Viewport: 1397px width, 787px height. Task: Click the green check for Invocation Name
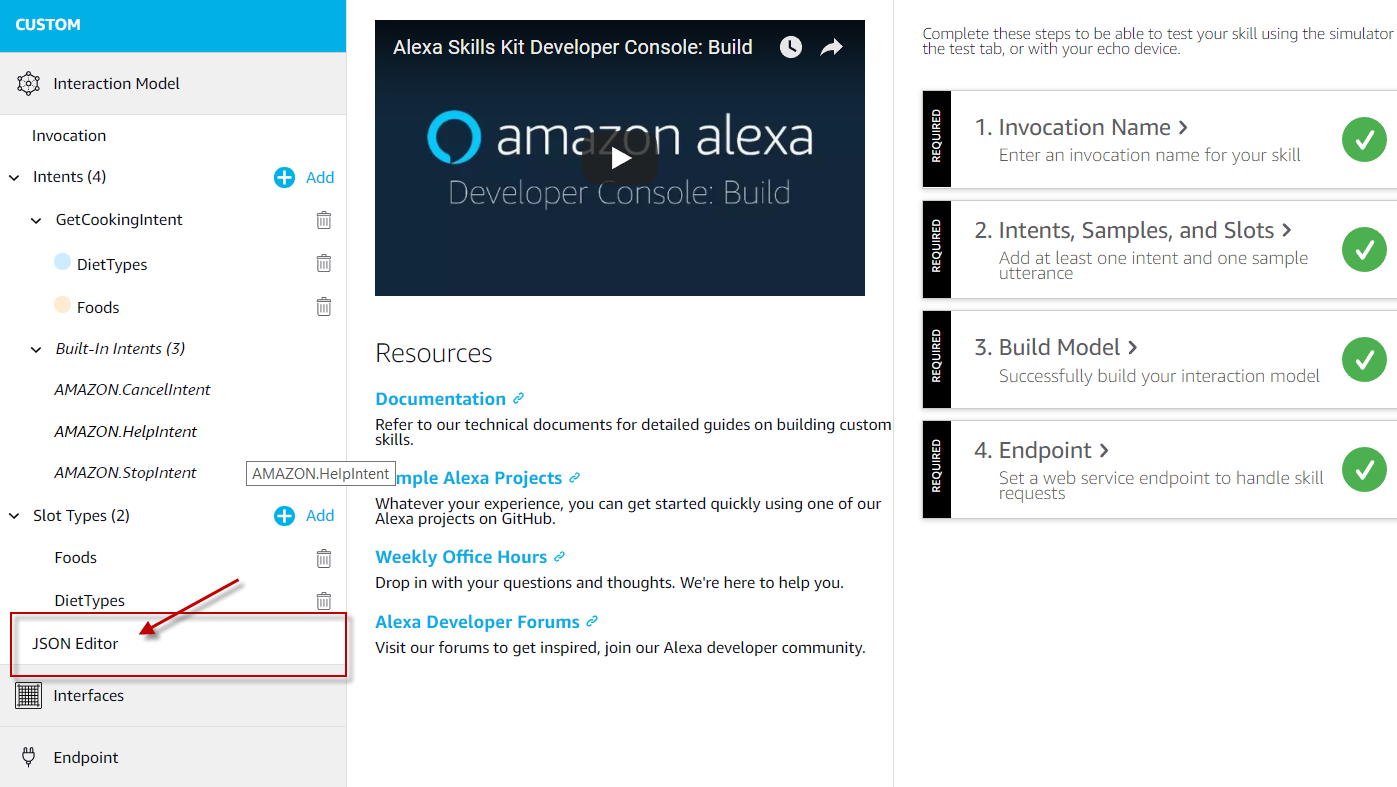[1364, 140]
